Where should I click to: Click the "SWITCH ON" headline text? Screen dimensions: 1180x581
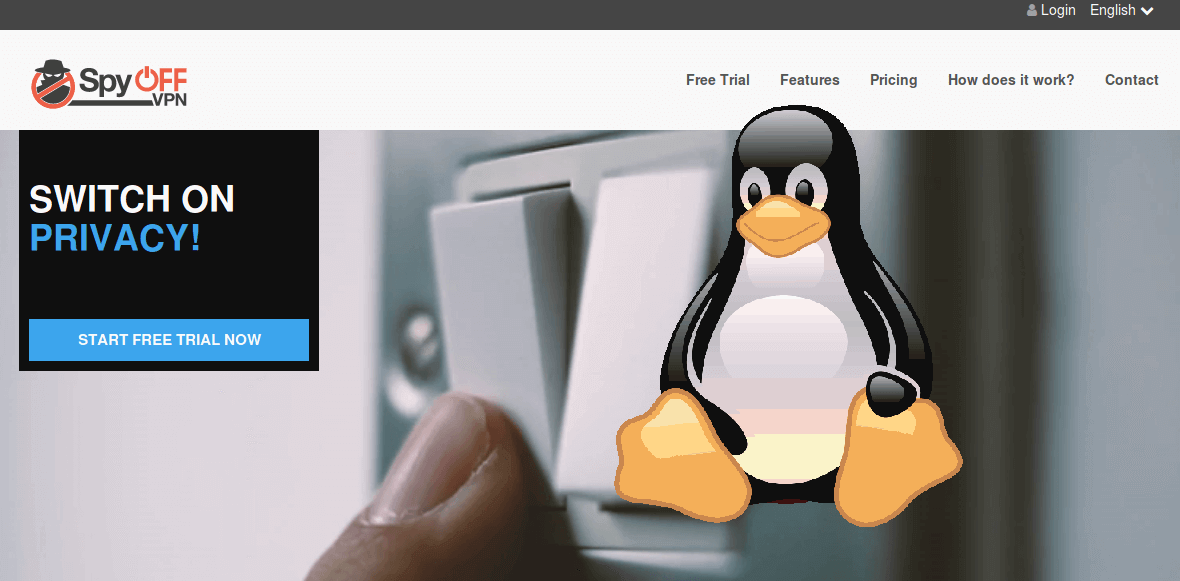131,200
